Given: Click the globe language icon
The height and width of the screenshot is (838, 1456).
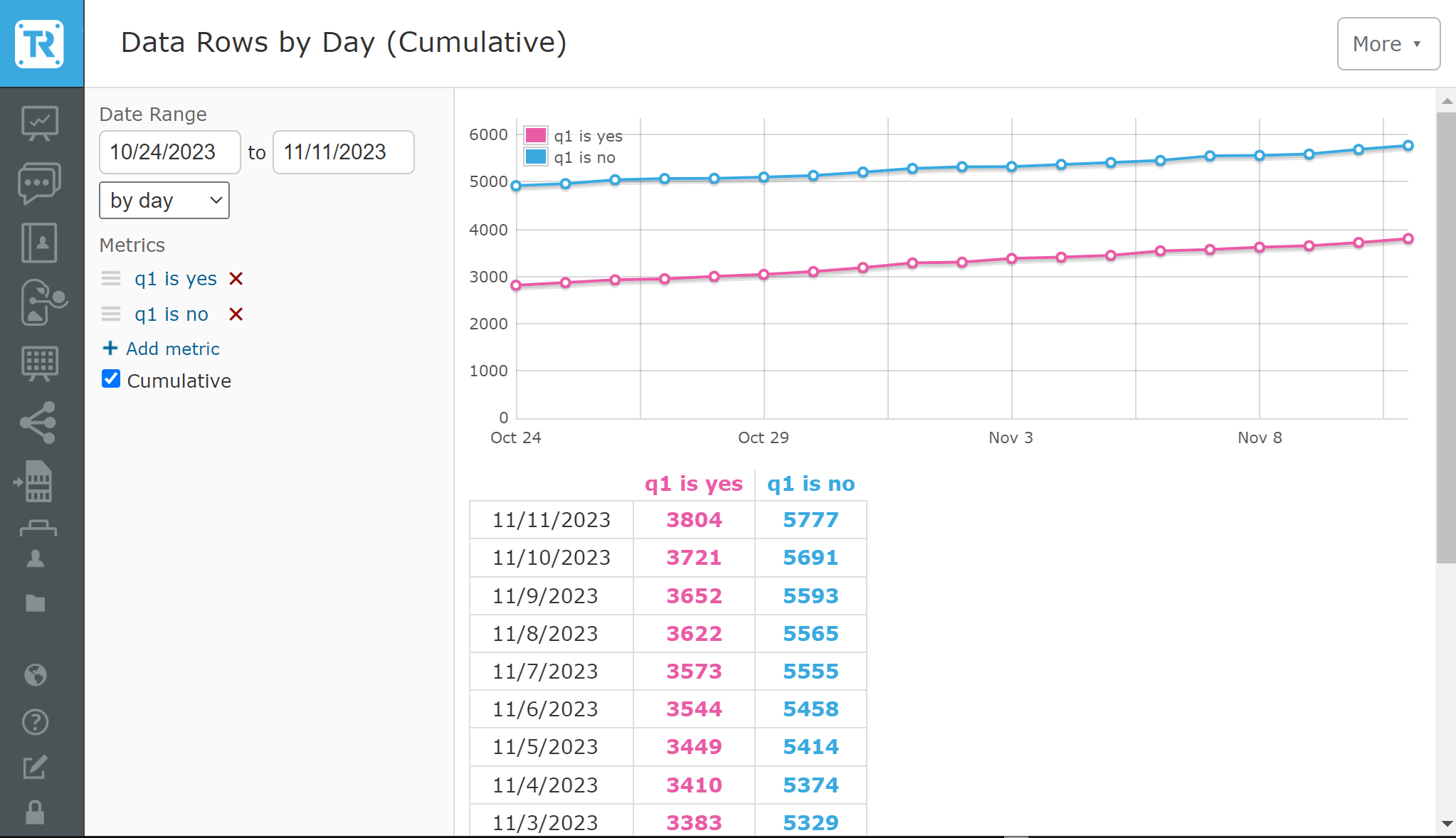Looking at the screenshot, I should pos(36,675).
